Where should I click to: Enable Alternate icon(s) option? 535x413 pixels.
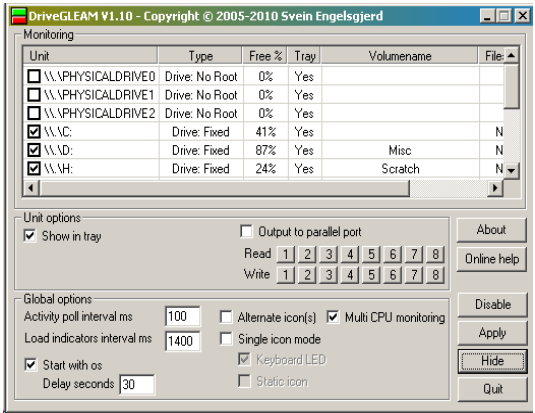pos(226,317)
